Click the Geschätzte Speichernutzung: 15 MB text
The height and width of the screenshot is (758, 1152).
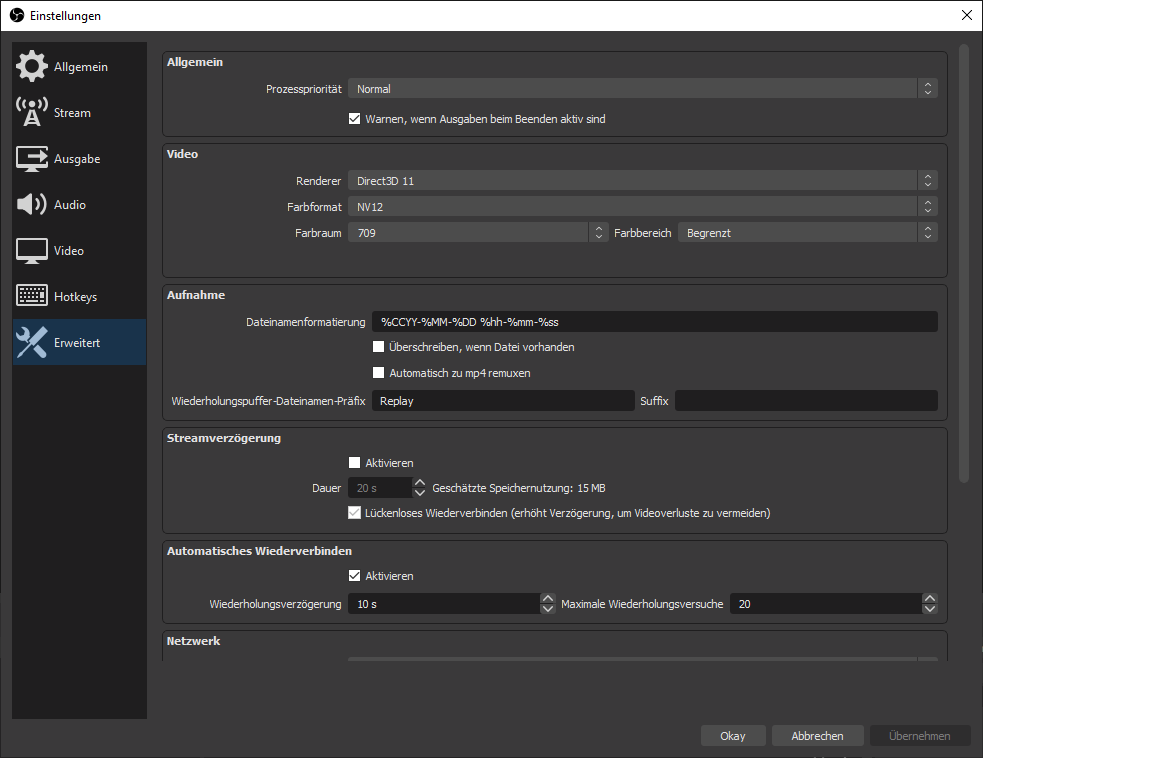click(519, 488)
